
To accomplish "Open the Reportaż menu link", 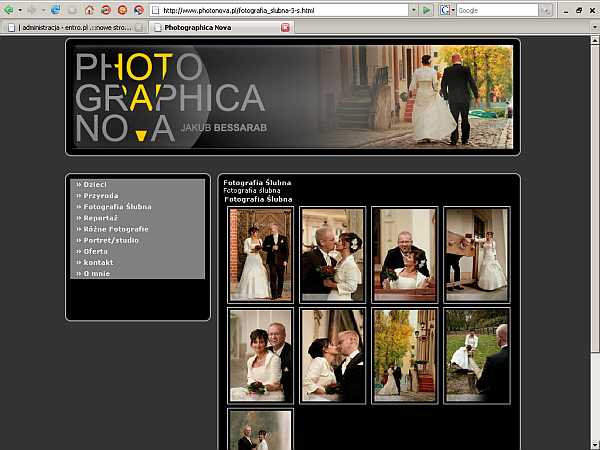I will [100, 218].
